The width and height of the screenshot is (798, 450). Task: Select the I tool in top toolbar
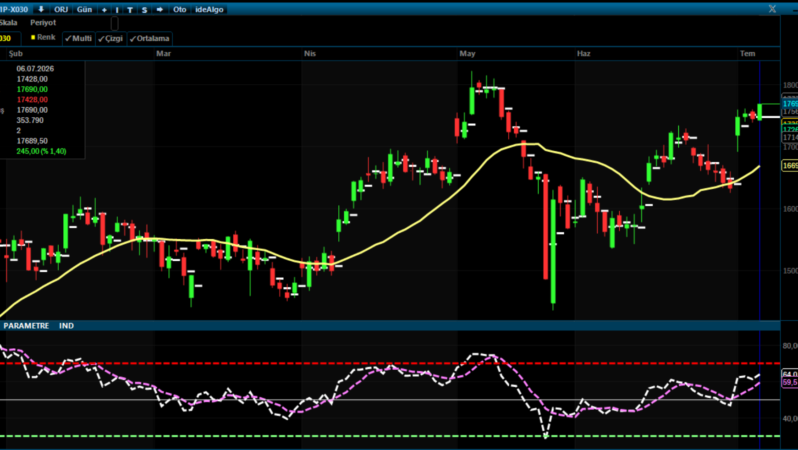(x=117, y=10)
